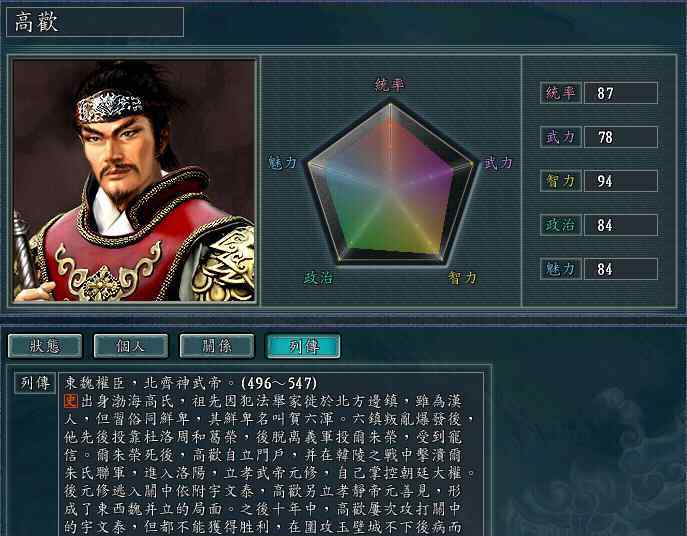Click the 列傳 label beside biography text
The width and height of the screenshot is (687, 536).
[35, 383]
